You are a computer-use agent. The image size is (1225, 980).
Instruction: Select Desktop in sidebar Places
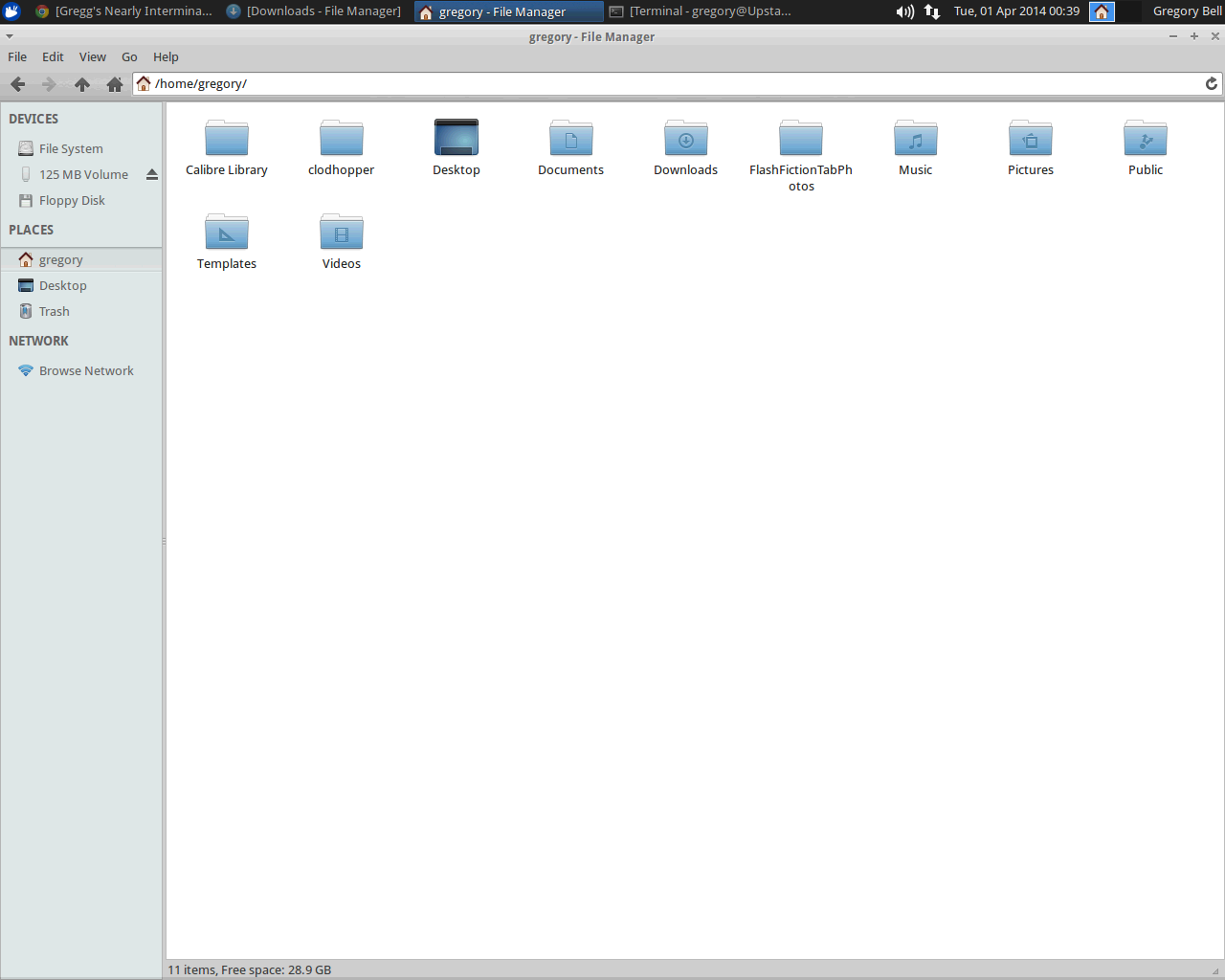coord(81,286)
